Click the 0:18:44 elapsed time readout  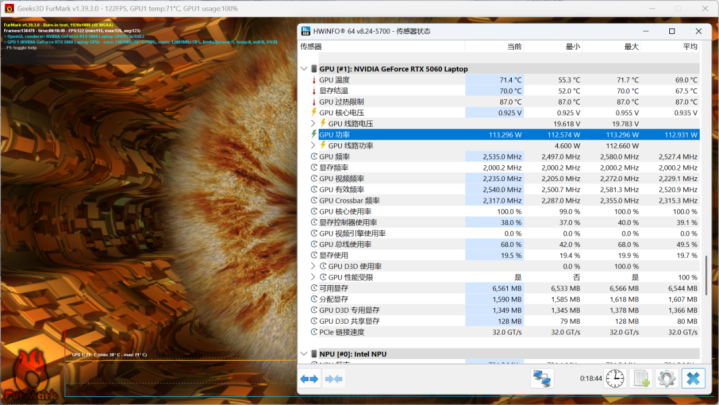click(x=591, y=378)
